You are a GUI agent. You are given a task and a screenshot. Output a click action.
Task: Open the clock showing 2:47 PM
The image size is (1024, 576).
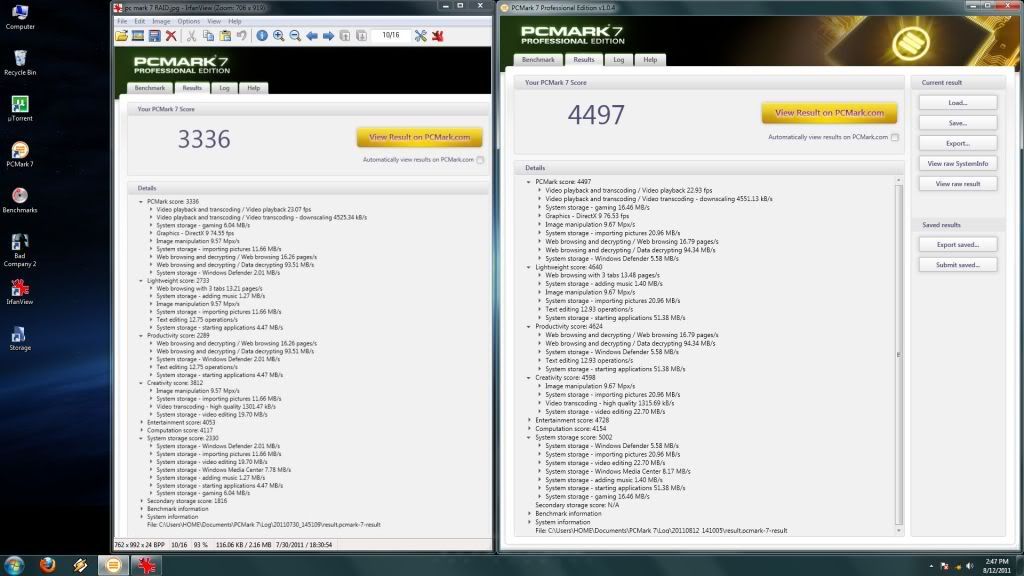(997, 566)
